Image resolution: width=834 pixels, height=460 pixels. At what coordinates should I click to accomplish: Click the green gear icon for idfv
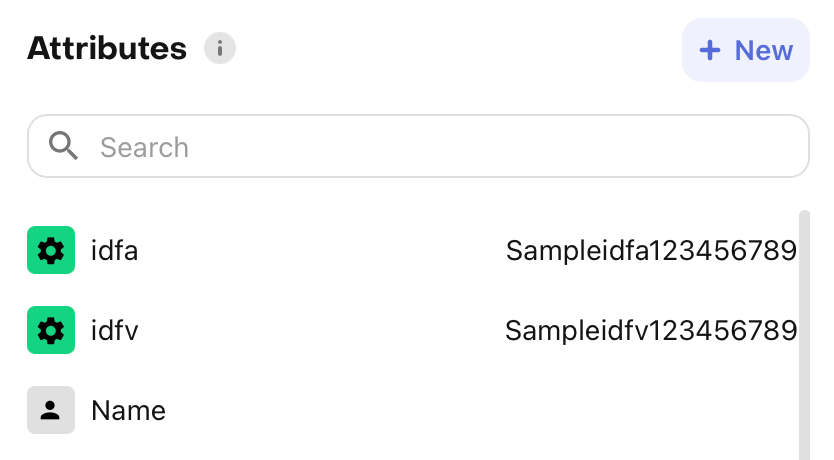tap(51, 330)
